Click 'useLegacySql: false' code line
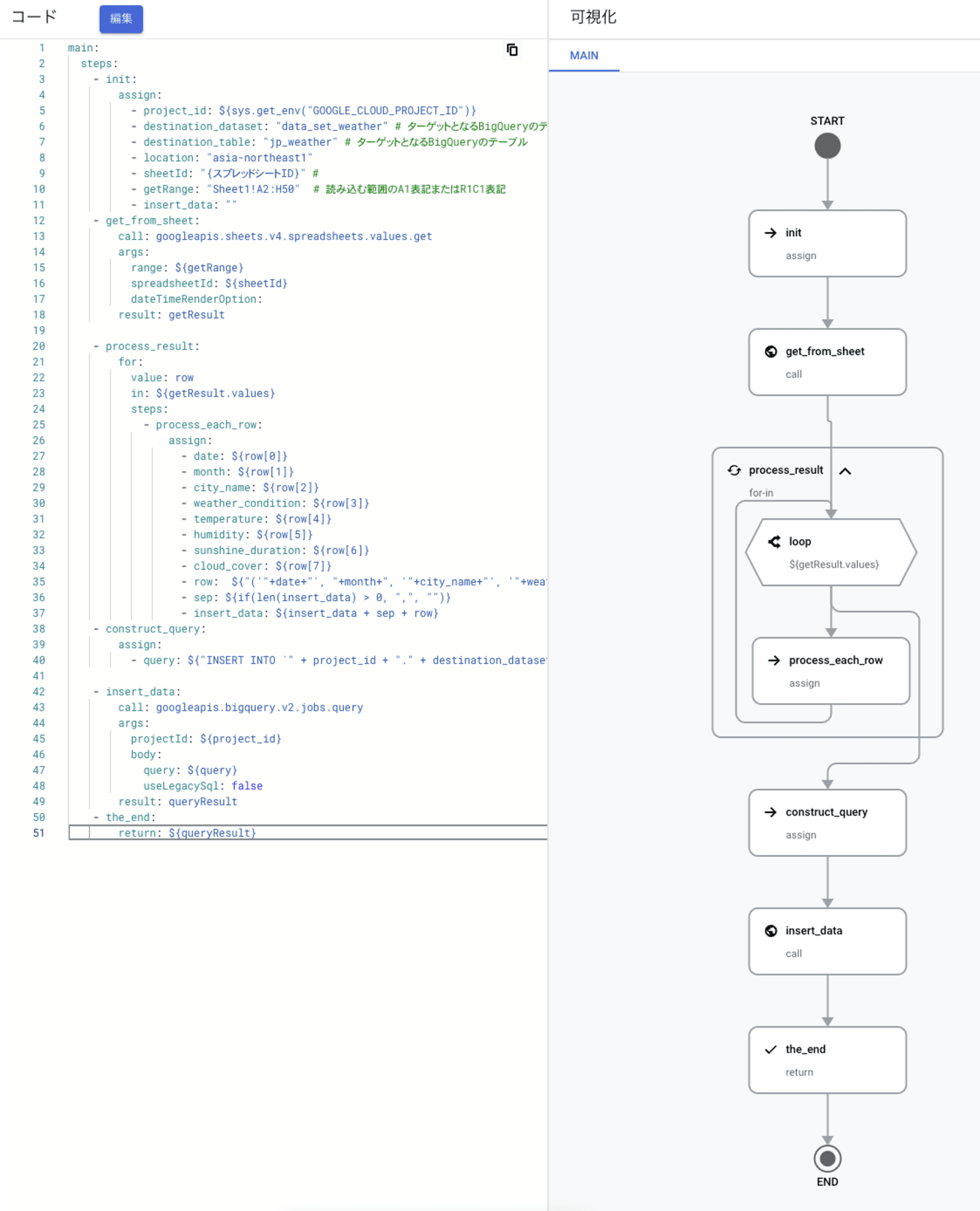The image size is (980, 1211). [203, 786]
